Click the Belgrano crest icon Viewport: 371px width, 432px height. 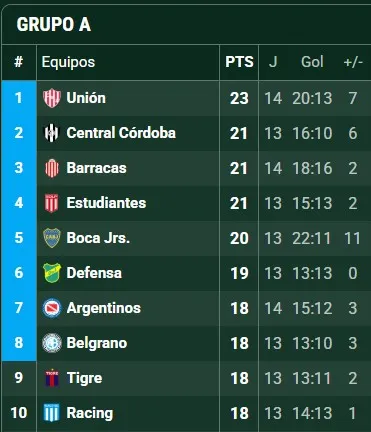[x=52, y=343]
